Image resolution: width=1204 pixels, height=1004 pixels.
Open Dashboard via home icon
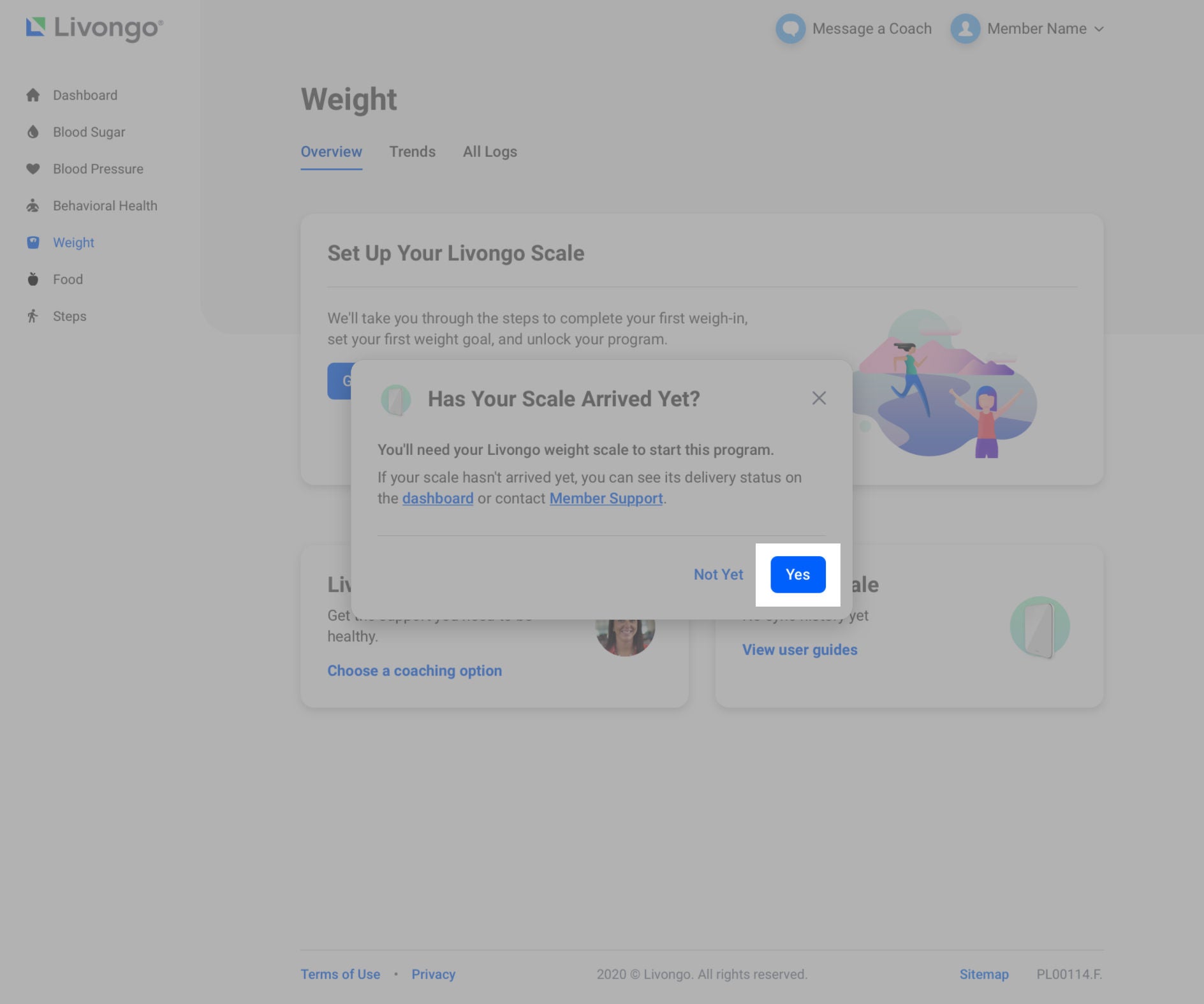point(33,96)
